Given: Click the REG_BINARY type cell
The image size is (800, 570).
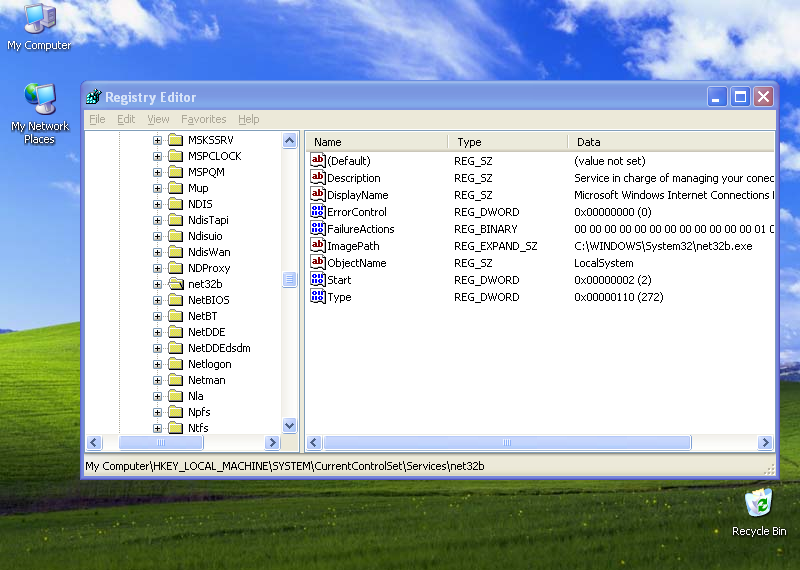Looking at the screenshot, I should tap(486, 229).
